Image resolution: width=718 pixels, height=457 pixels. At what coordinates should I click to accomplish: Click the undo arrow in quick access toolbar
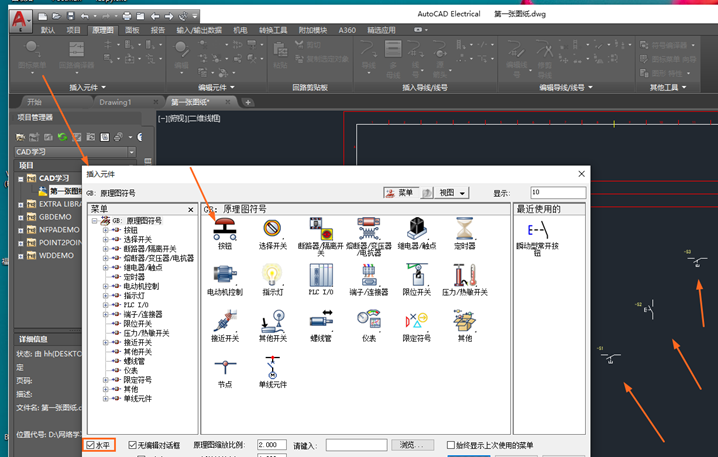[85, 16]
